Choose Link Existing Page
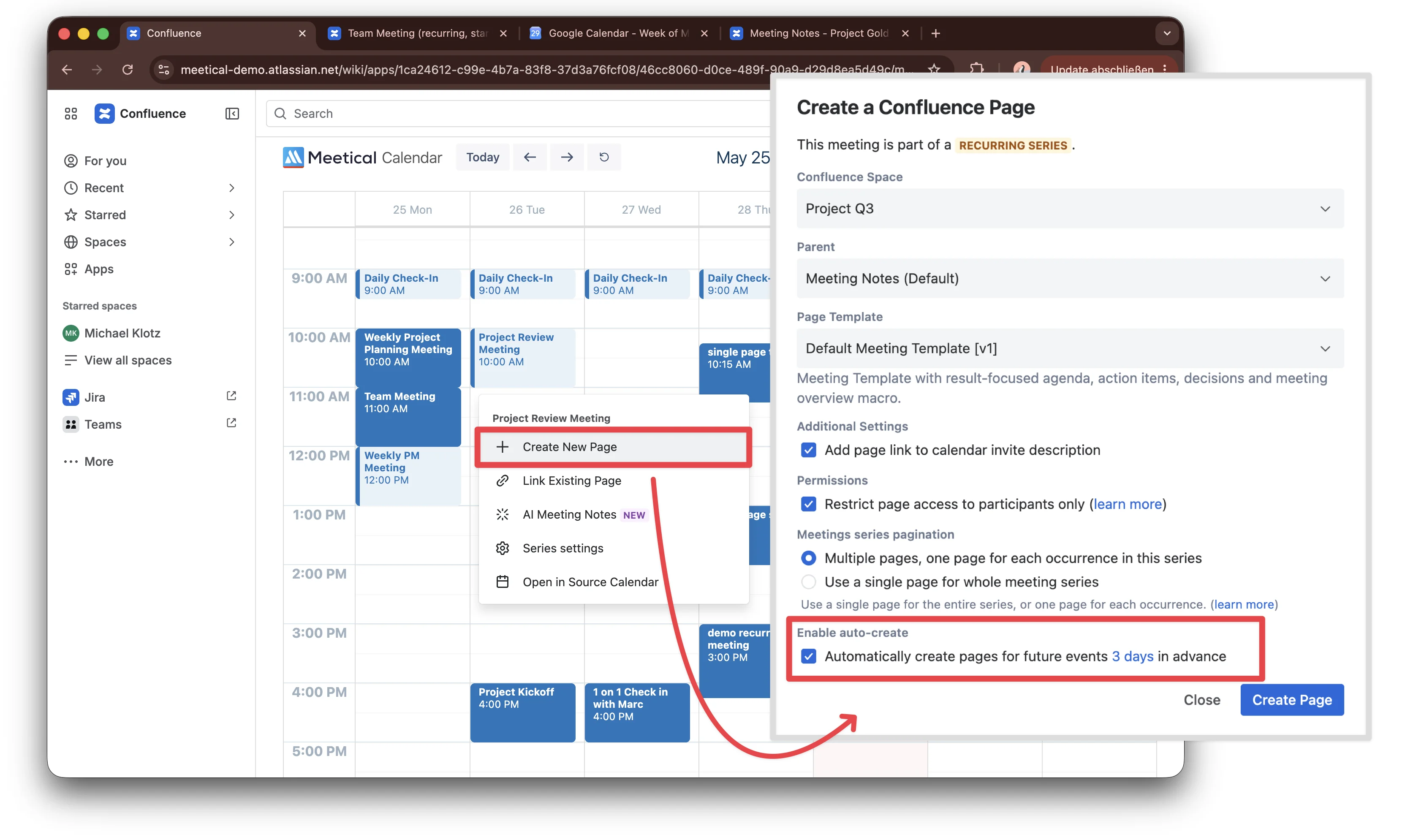1424x840 pixels. (614, 481)
